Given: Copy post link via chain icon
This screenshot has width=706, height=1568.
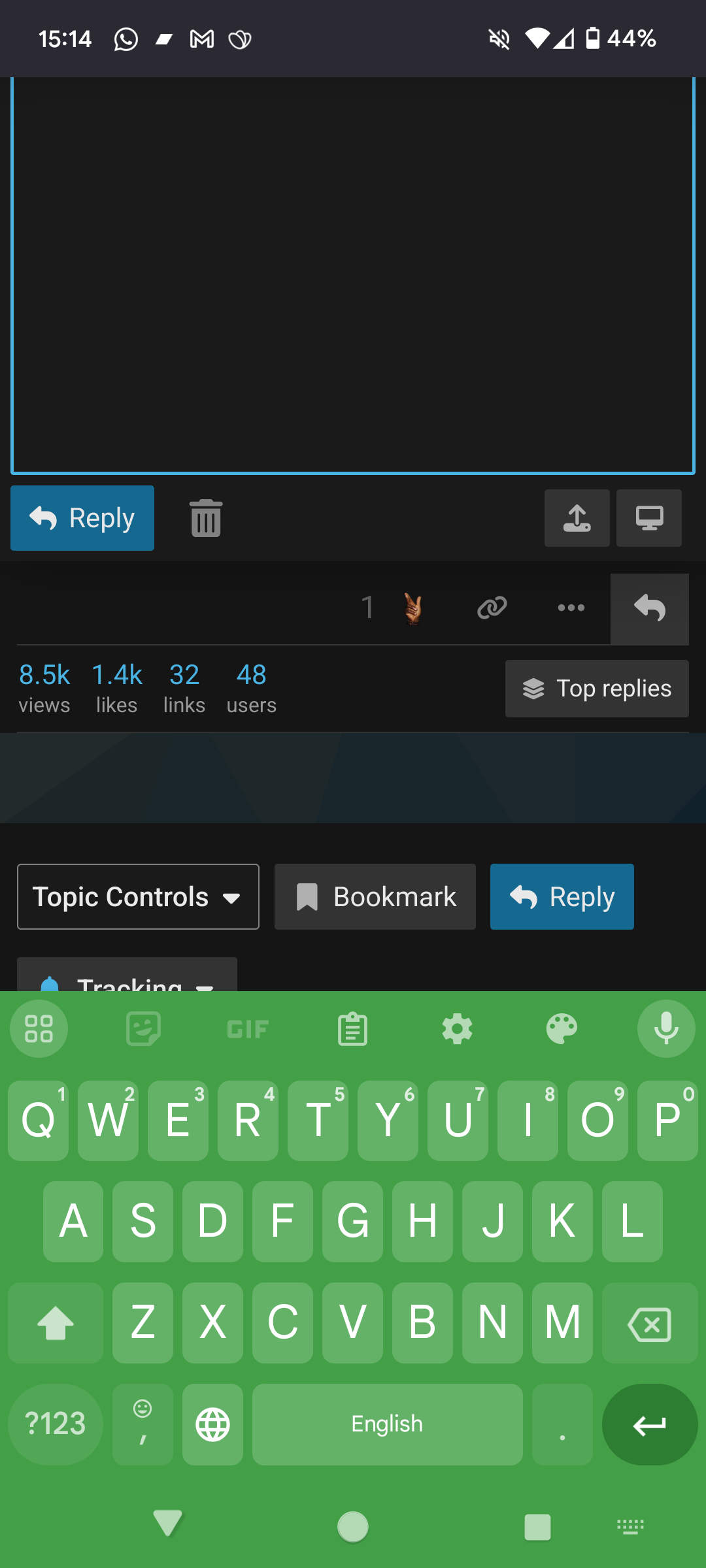Looking at the screenshot, I should click(492, 608).
